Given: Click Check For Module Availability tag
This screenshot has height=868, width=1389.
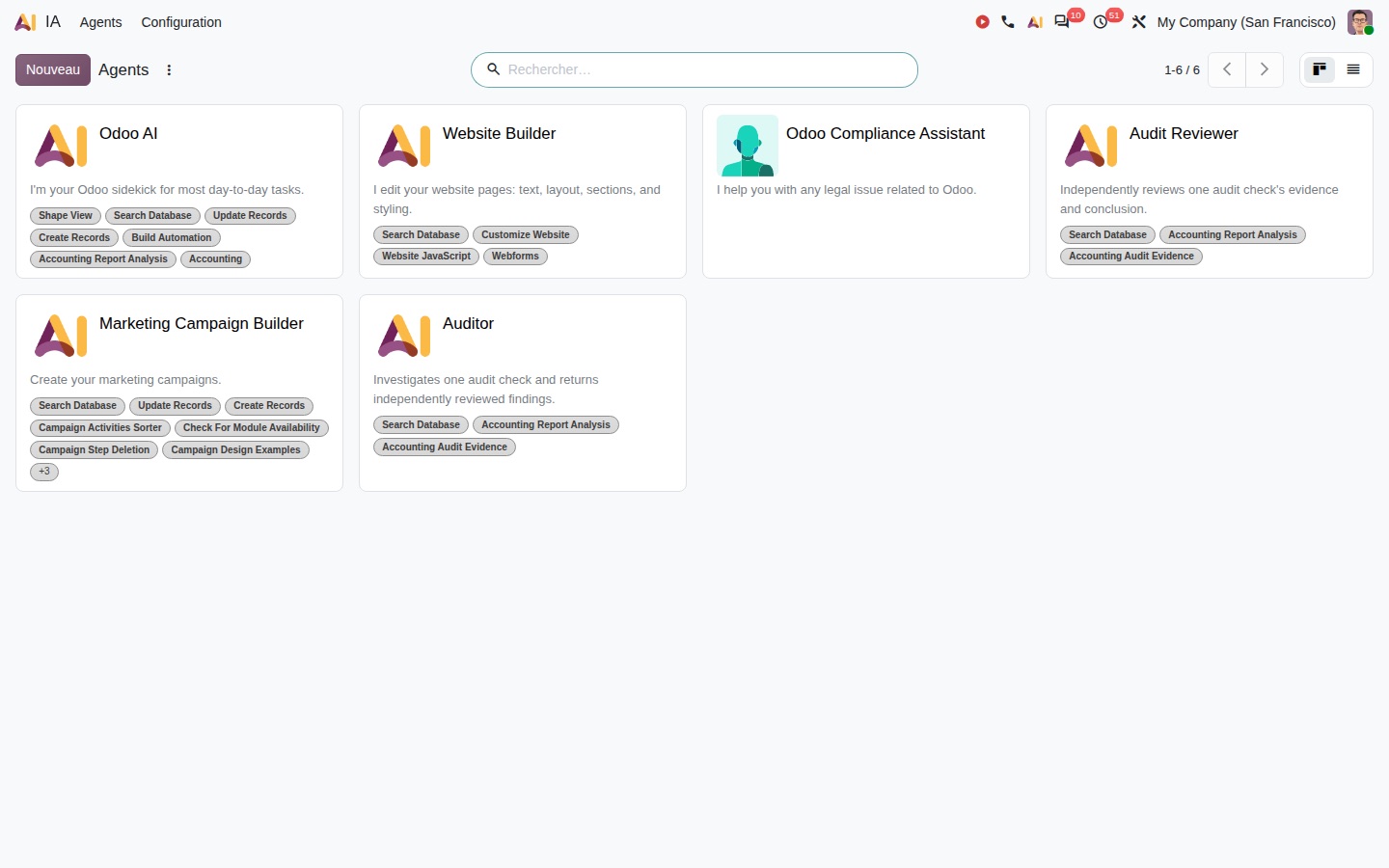Looking at the screenshot, I should click(252, 428).
